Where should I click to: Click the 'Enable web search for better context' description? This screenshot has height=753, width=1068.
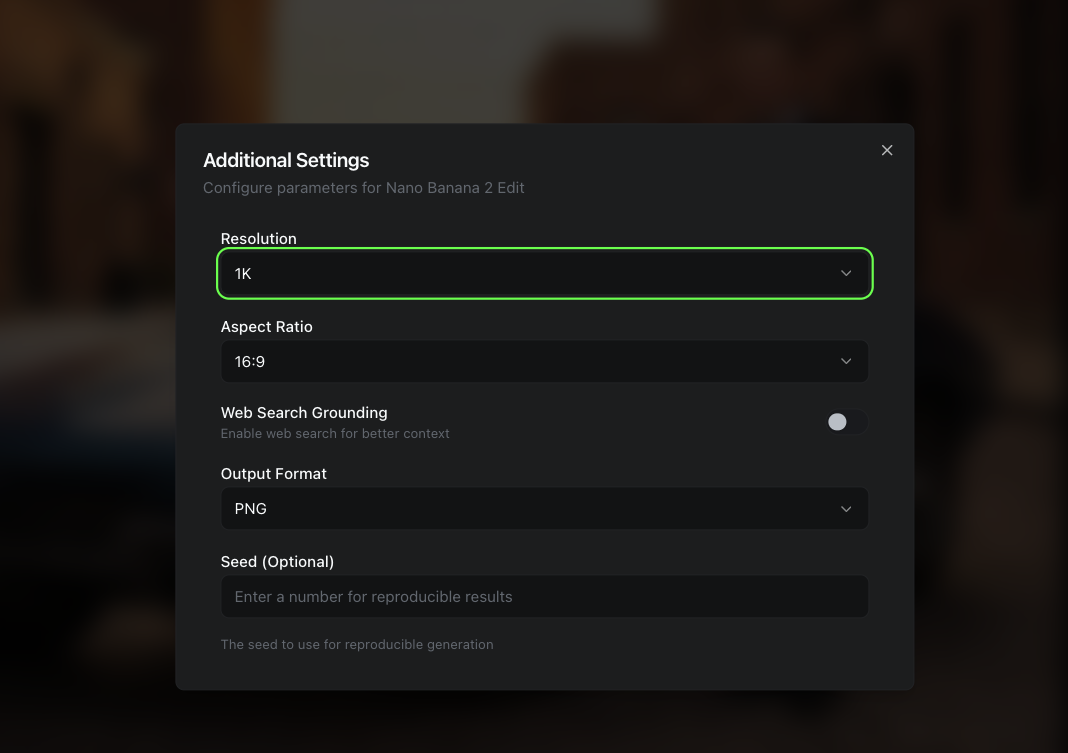click(x=335, y=433)
